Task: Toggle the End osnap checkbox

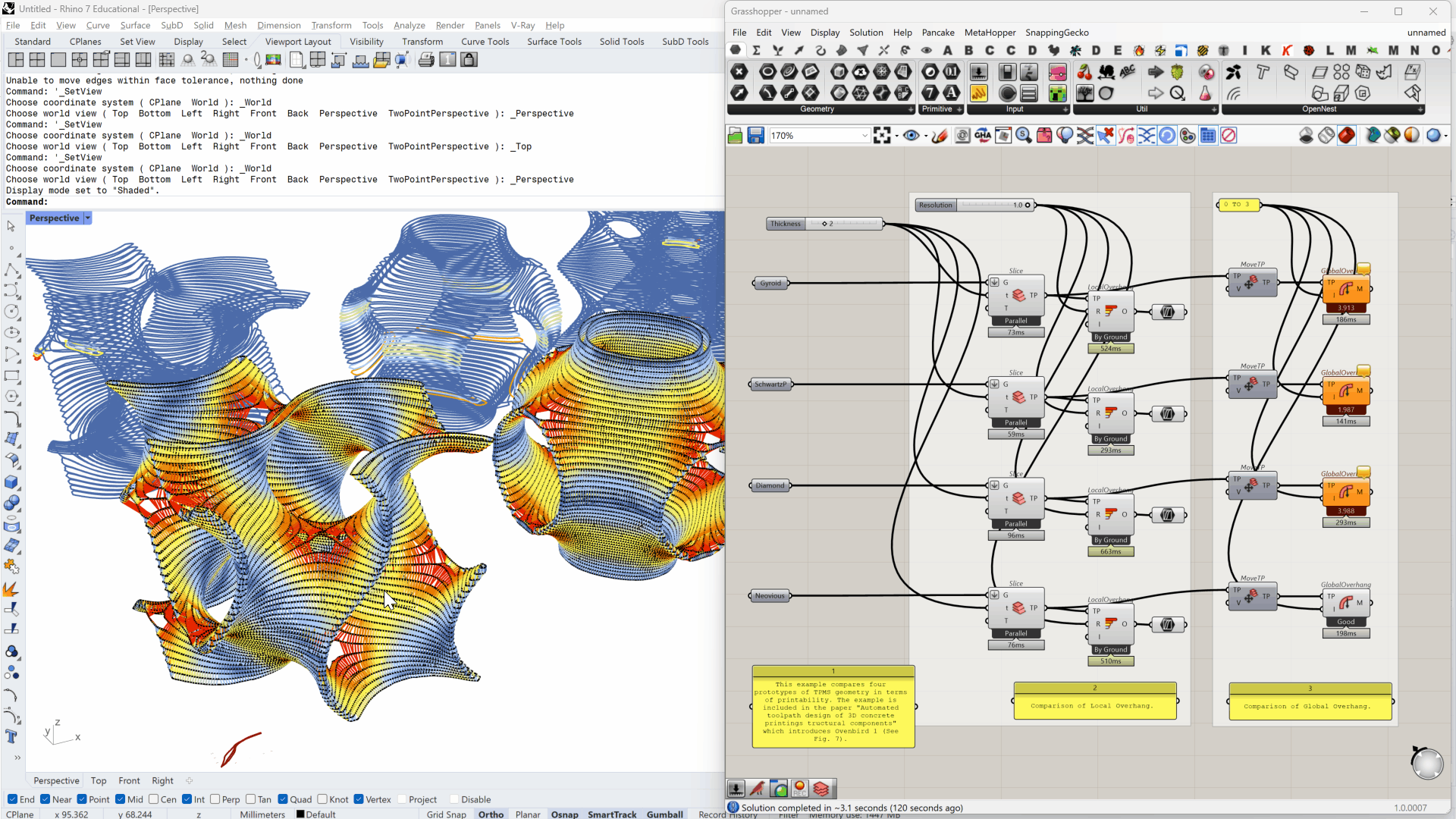Action: tap(12, 799)
